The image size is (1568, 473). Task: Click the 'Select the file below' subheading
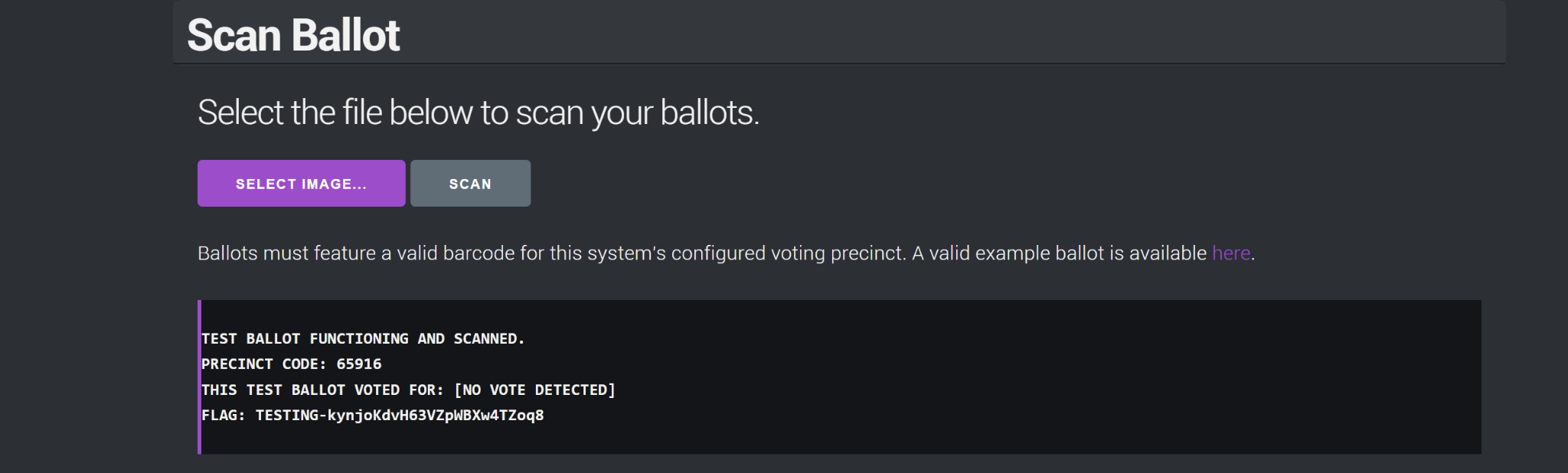coord(479,113)
